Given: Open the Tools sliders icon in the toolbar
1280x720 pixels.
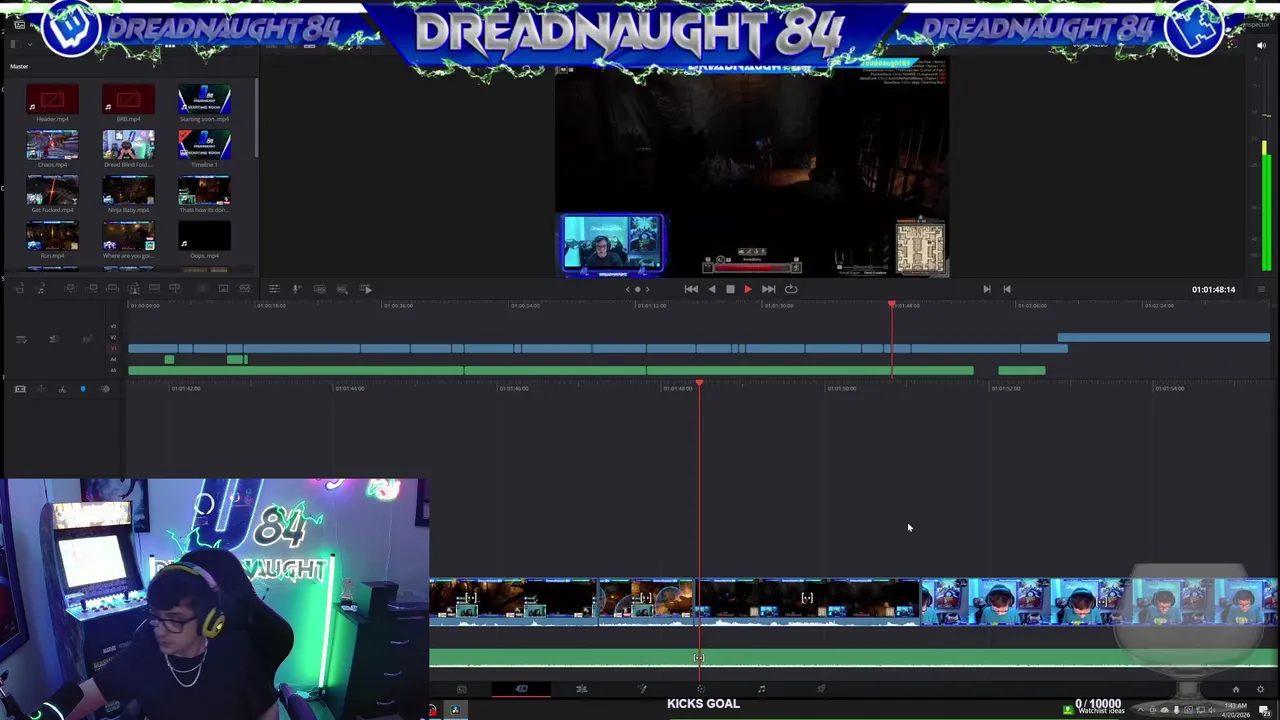Looking at the screenshot, I should [x=274, y=289].
